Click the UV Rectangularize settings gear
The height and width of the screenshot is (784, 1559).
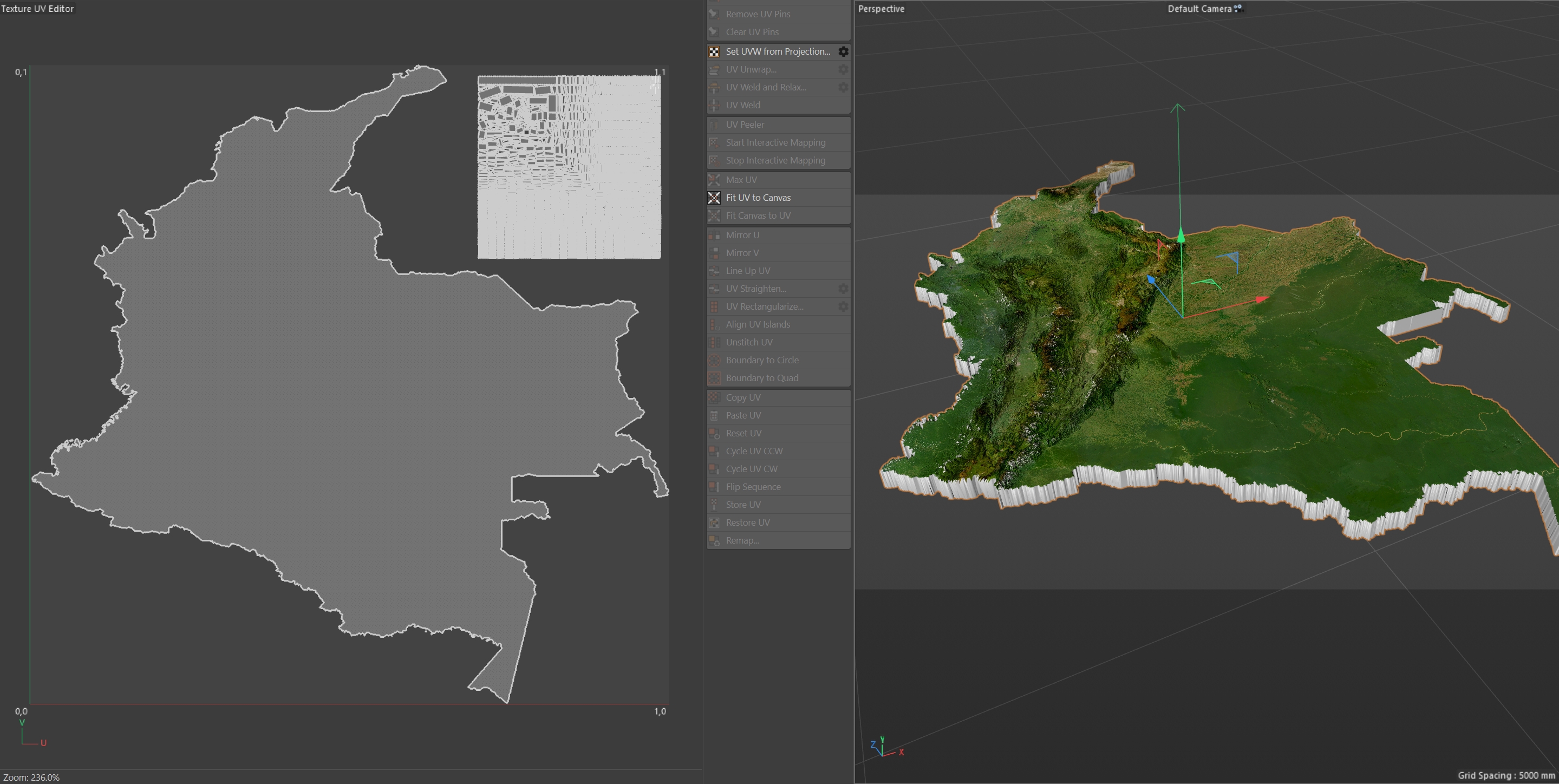point(843,306)
